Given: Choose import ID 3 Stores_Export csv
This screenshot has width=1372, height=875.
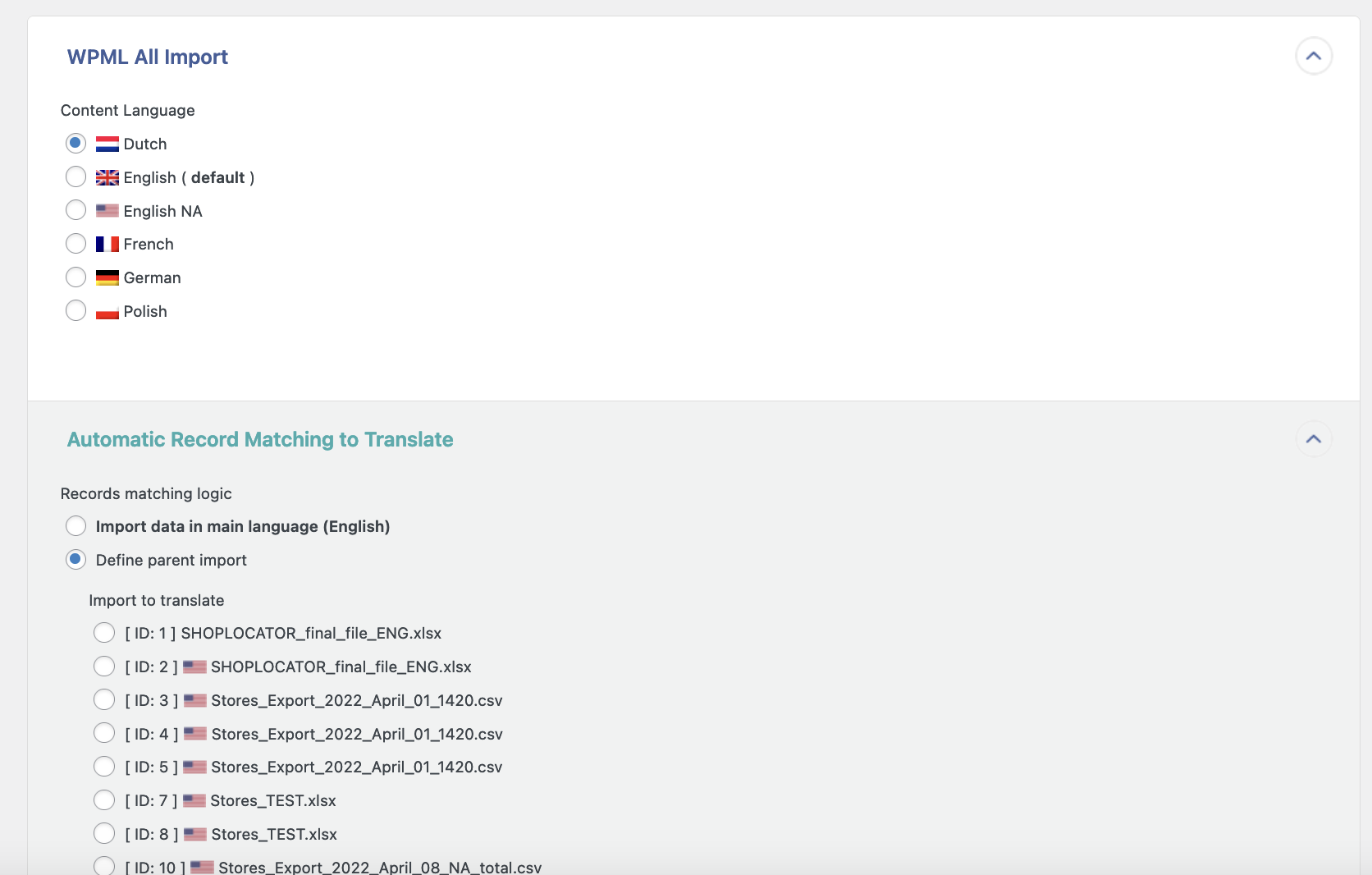Looking at the screenshot, I should point(104,700).
